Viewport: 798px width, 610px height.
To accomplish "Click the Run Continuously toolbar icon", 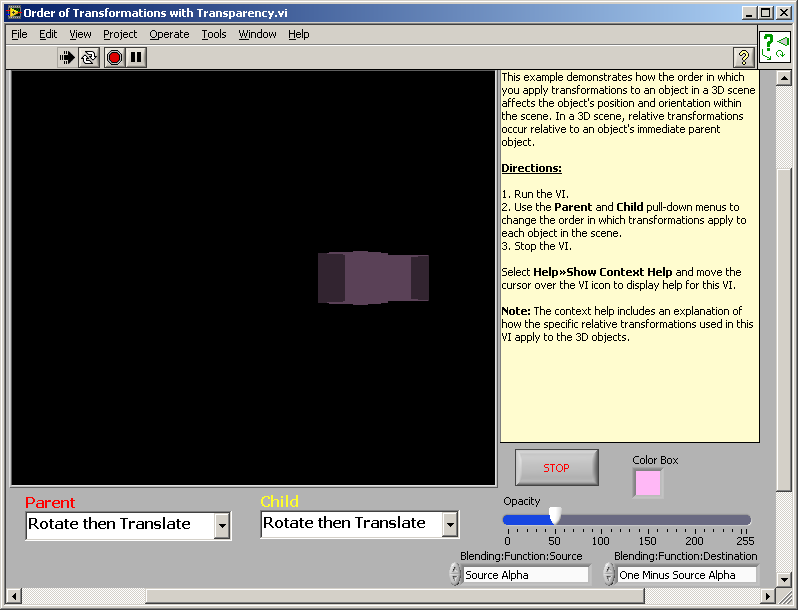I will point(89,57).
